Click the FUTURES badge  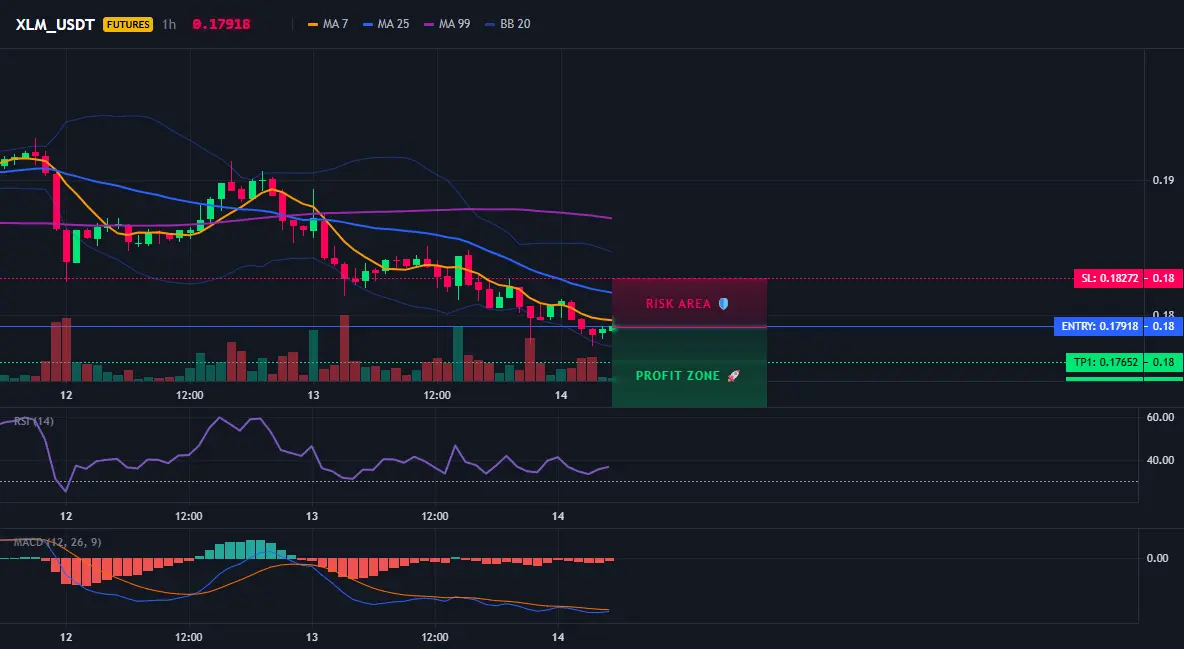pos(128,24)
